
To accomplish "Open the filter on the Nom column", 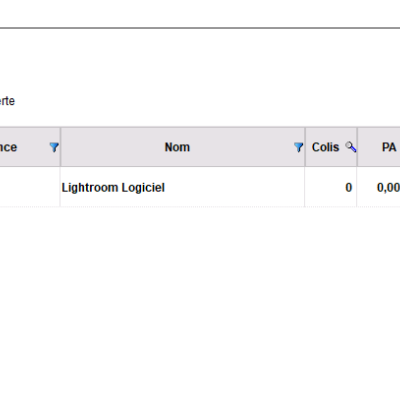I will pyautogui.click(x=298, y=147).
